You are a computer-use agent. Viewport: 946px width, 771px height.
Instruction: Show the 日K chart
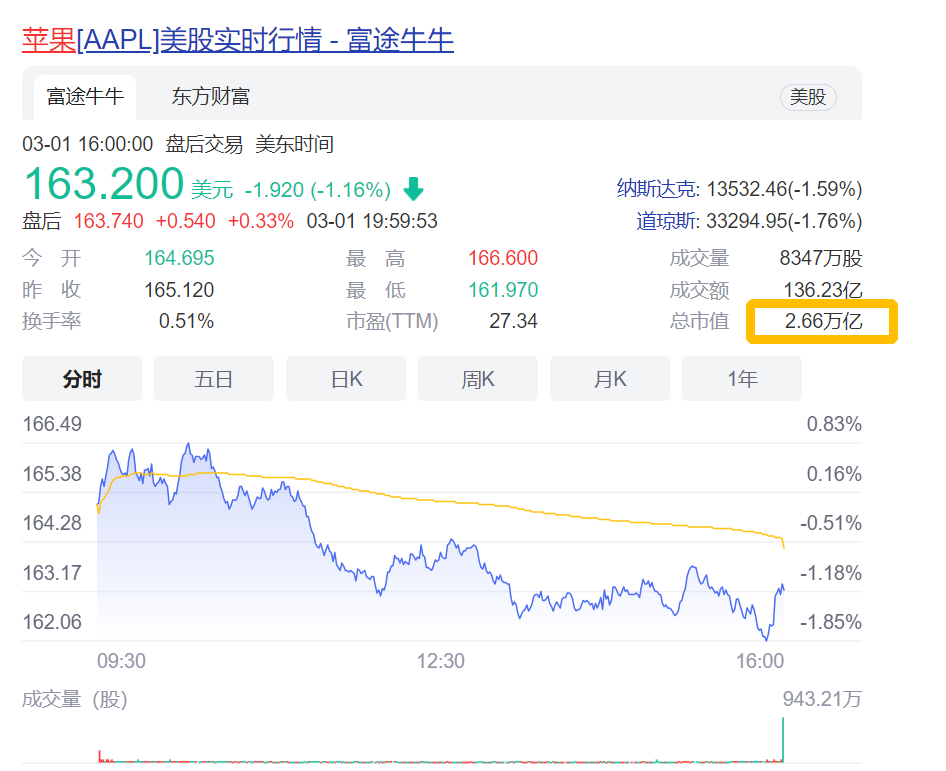346,379
